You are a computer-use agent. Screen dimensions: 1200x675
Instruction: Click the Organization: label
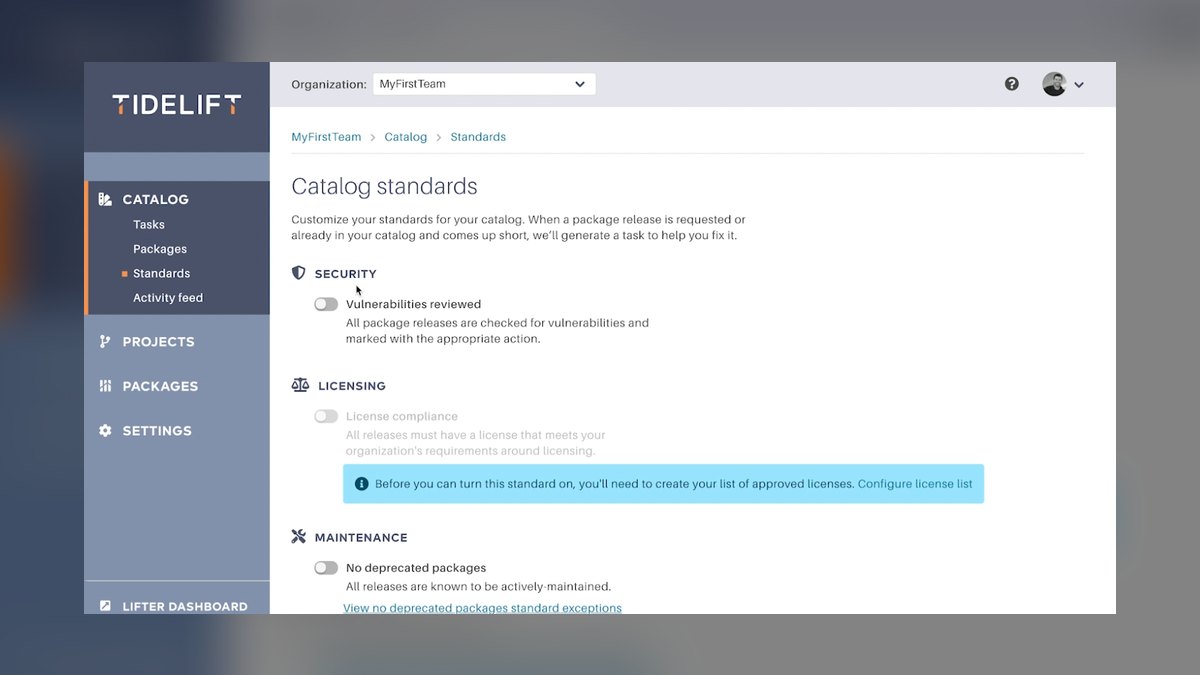pyautogui.click(x=329, y=85)
